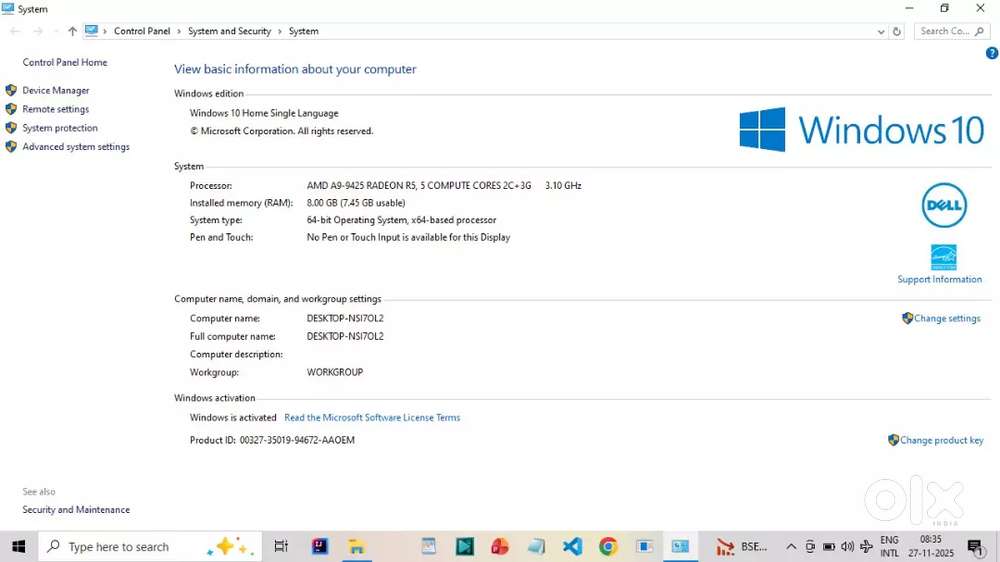Click the search magnifier icon
The height and width of the screenshot is (562, 1000).
click(980, 31)
